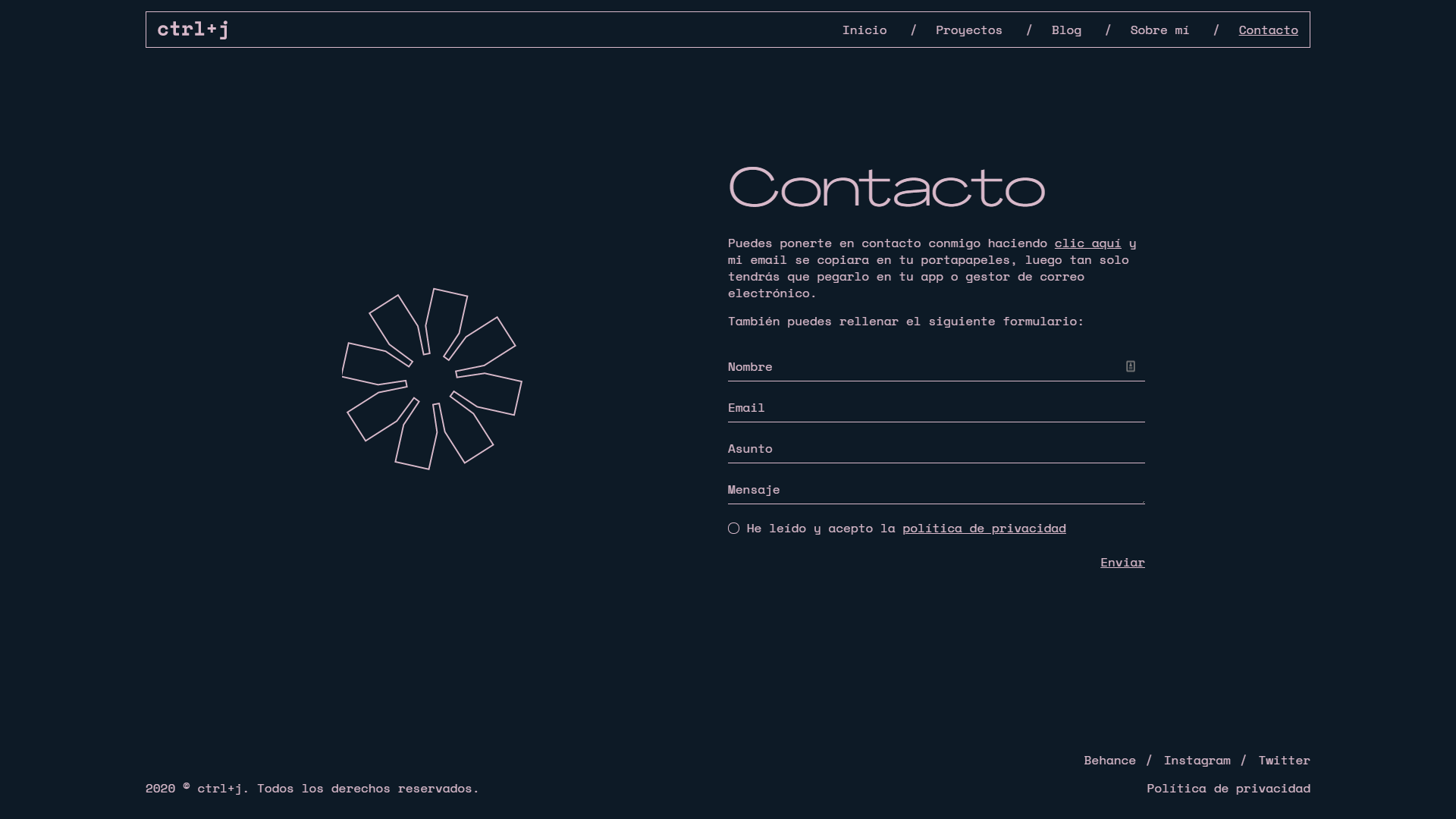Open the Instagram footer link
This screenshot has width=1456, height=819.
pos(1197,760)
